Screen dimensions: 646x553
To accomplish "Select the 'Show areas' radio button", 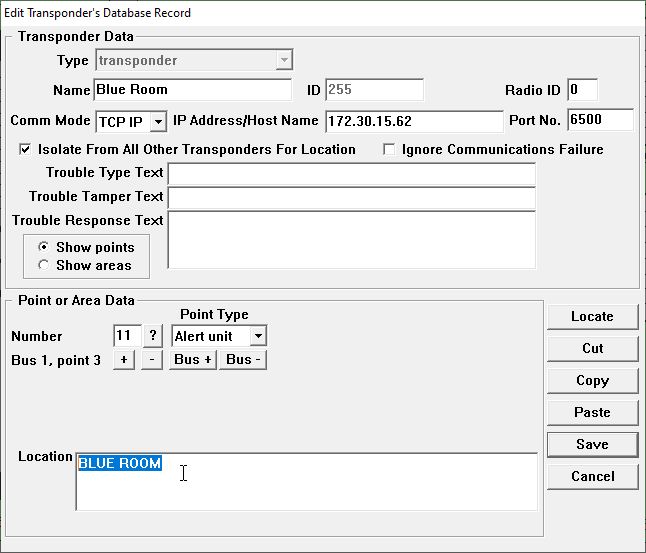I will coord(43,265).
